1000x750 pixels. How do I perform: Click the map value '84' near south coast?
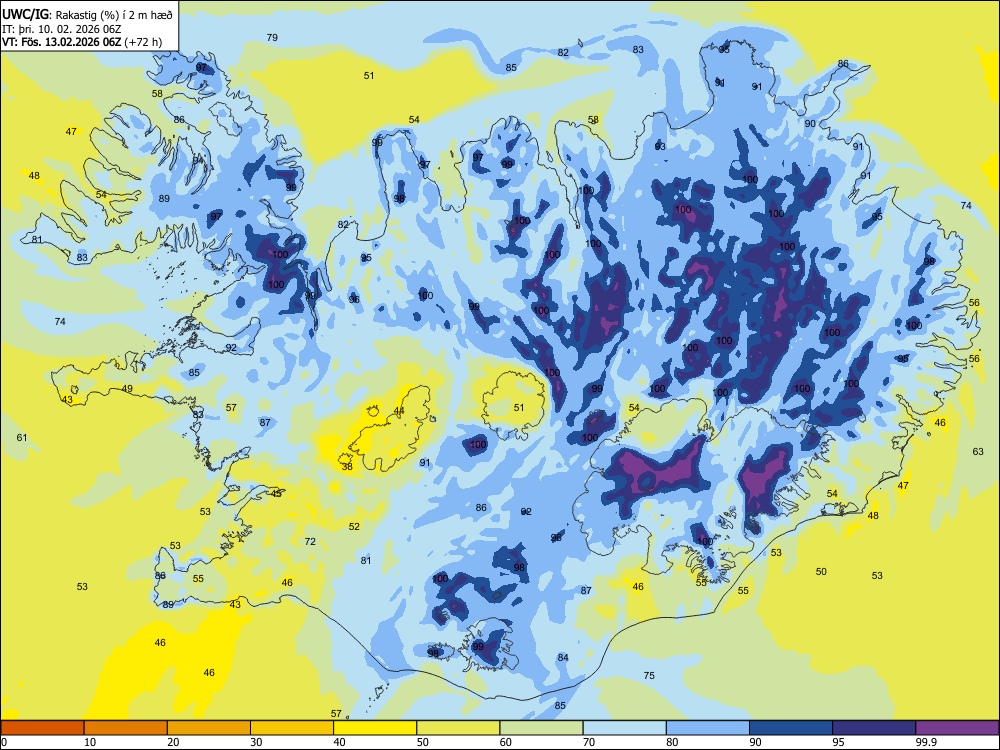point(563,658)
